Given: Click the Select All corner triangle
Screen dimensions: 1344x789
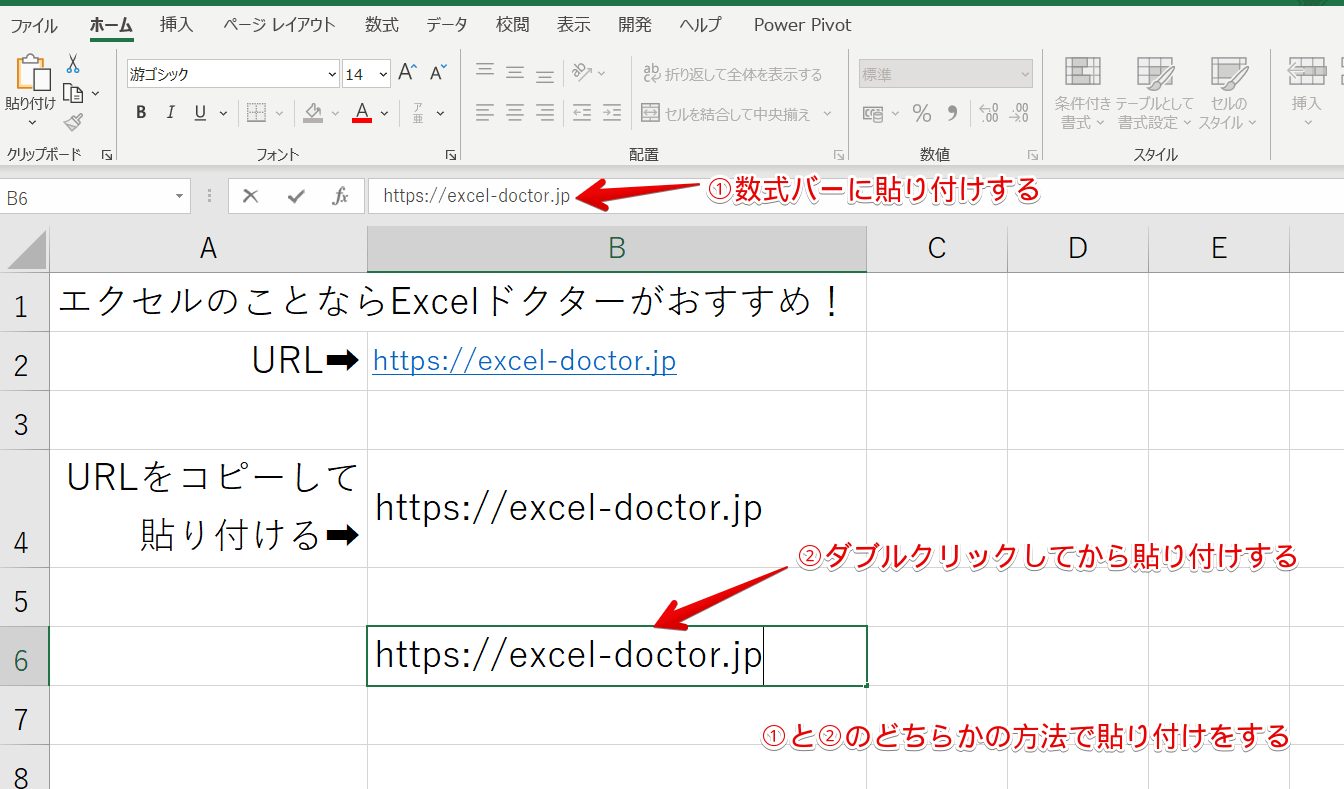Looking at the screenshot, I should (25, 249).
